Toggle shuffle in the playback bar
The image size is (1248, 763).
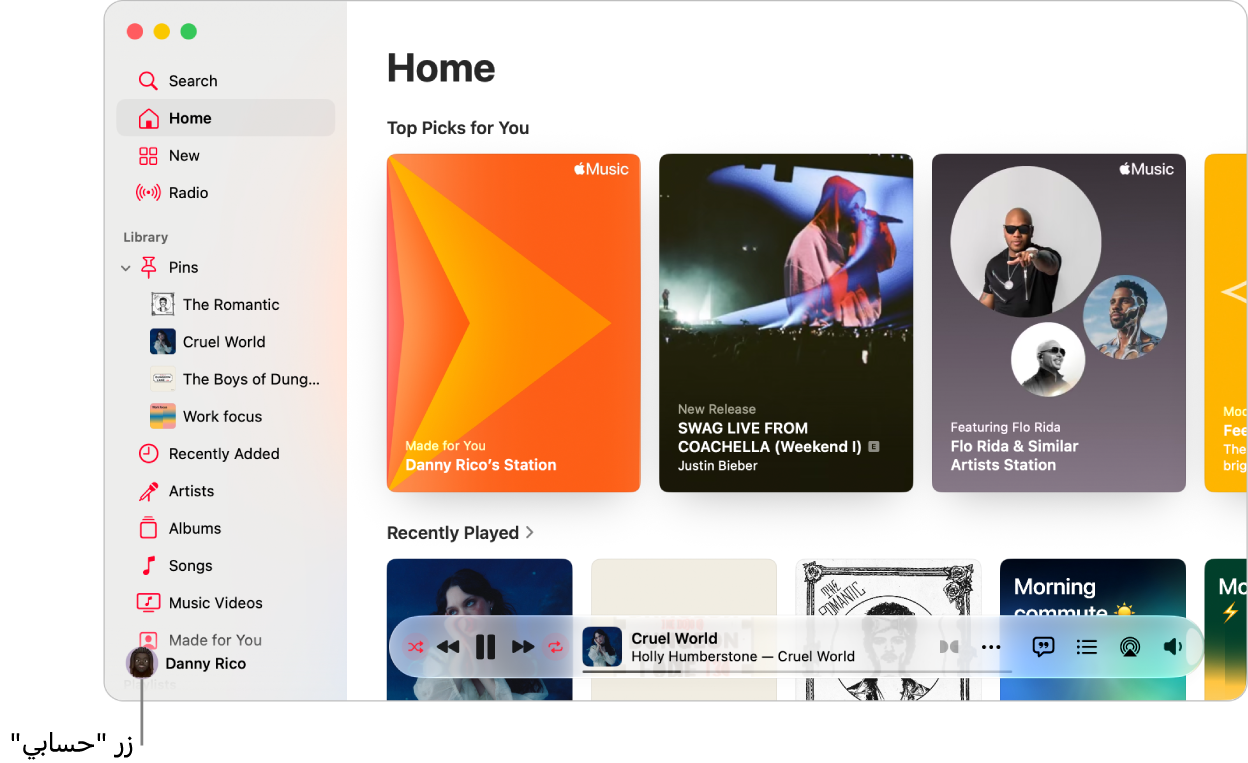(x=416, y=647)
